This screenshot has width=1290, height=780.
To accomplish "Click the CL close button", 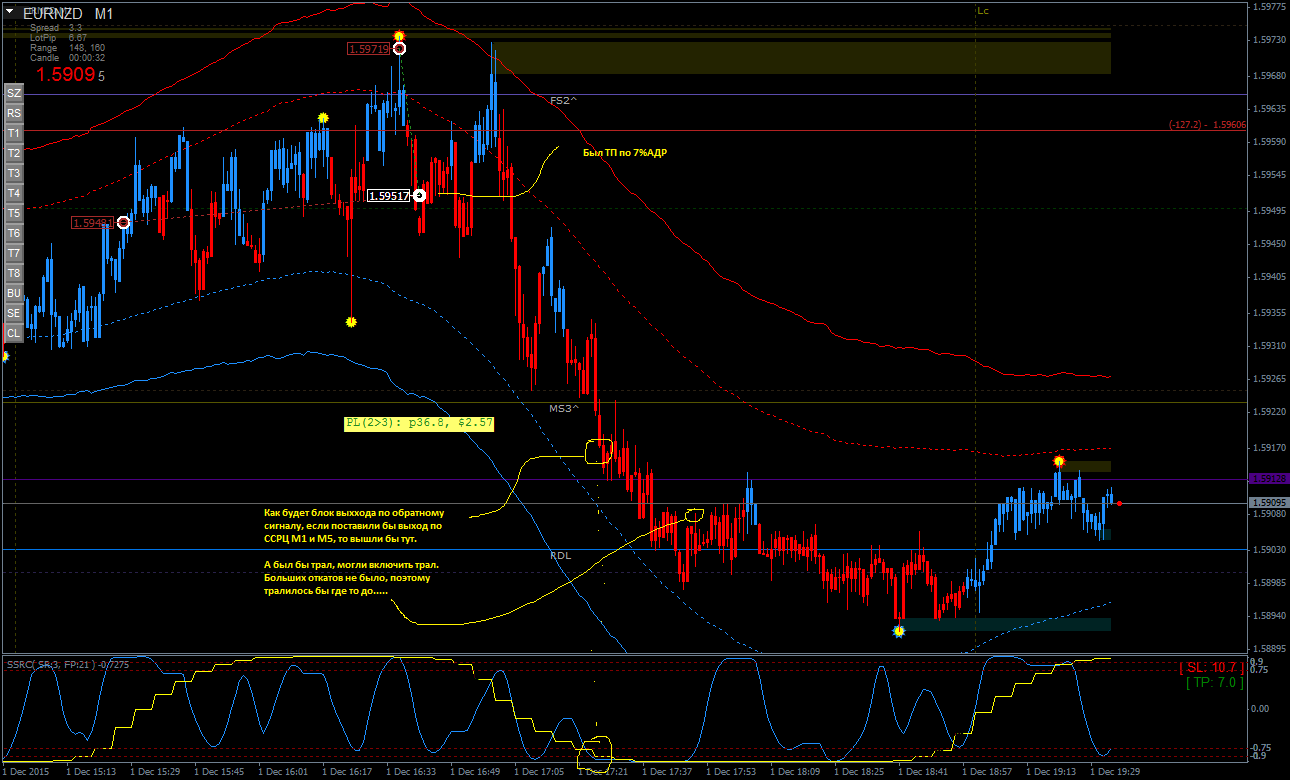I will coord(14,333).
